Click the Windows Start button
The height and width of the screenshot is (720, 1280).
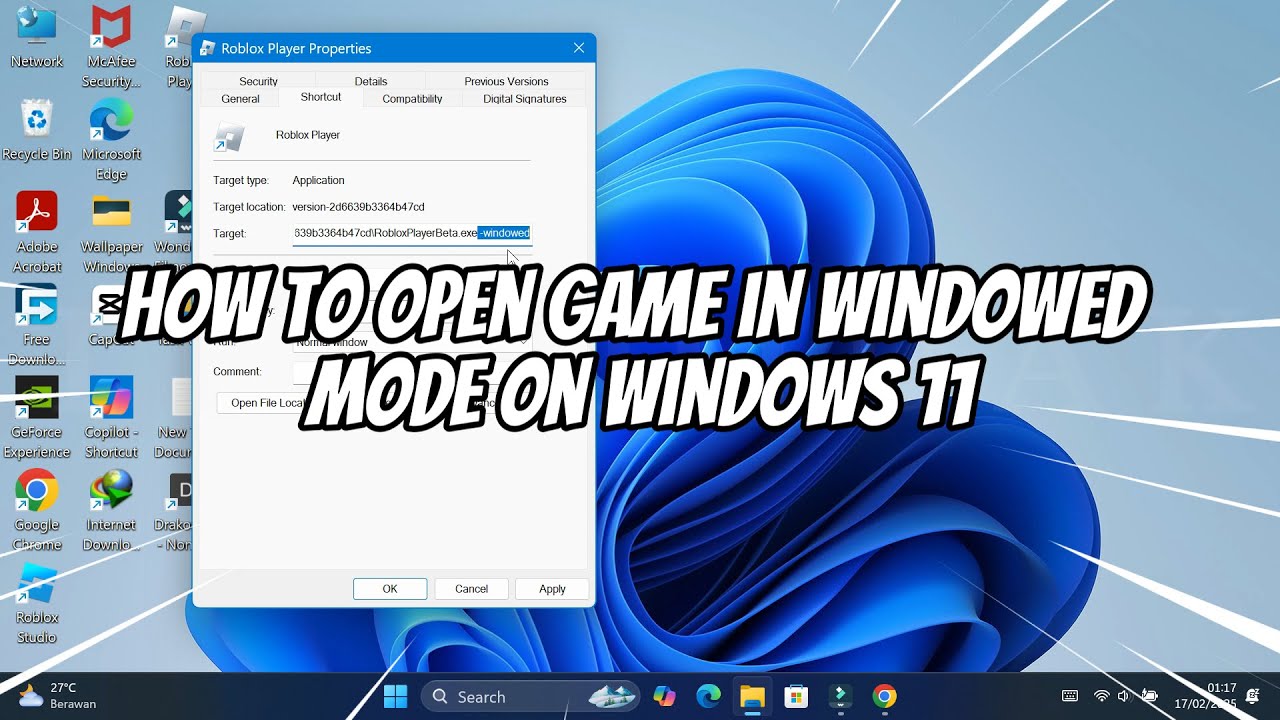point(396,696)
